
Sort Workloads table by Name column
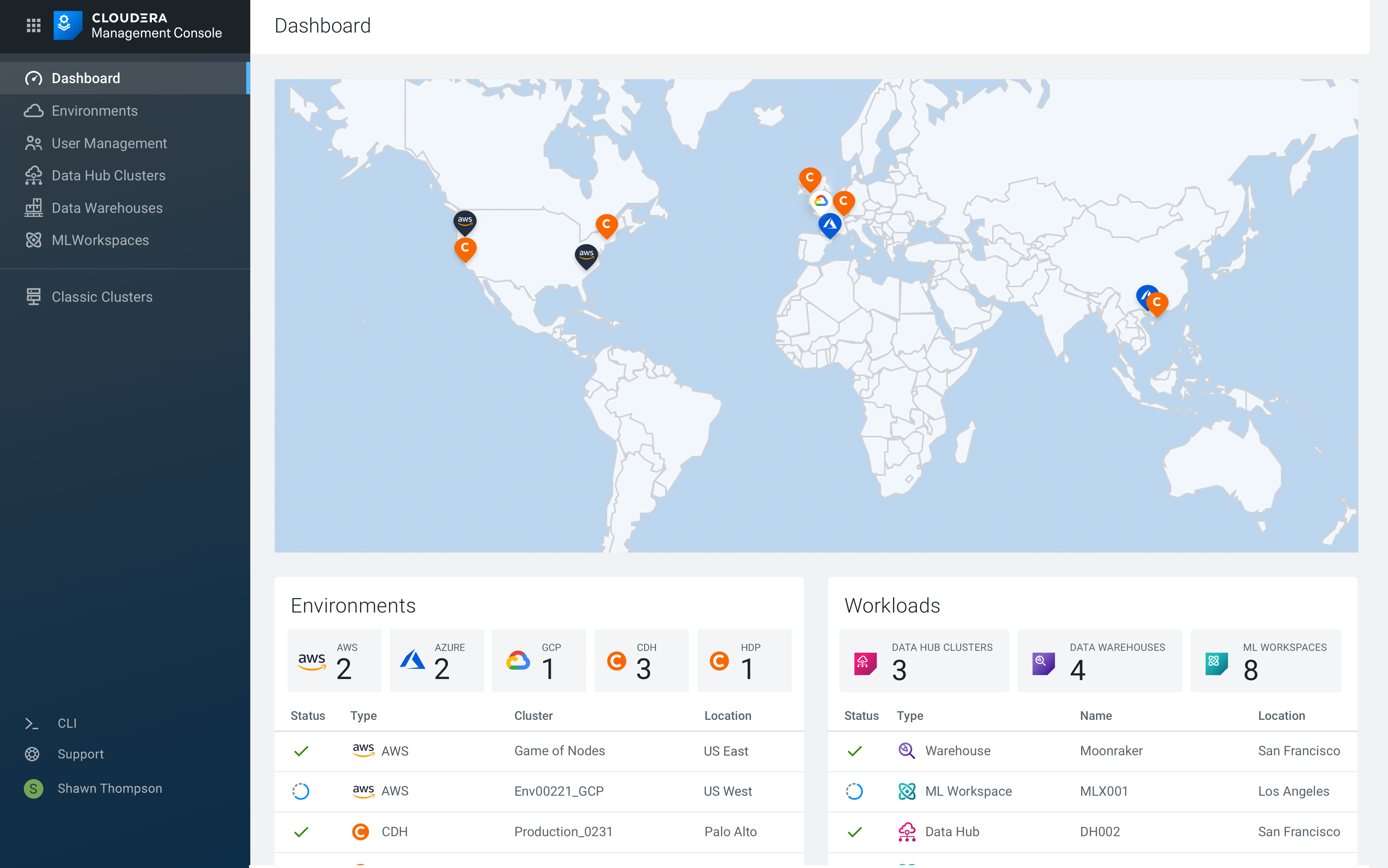pyautogui.click(x=1096, y=715)
